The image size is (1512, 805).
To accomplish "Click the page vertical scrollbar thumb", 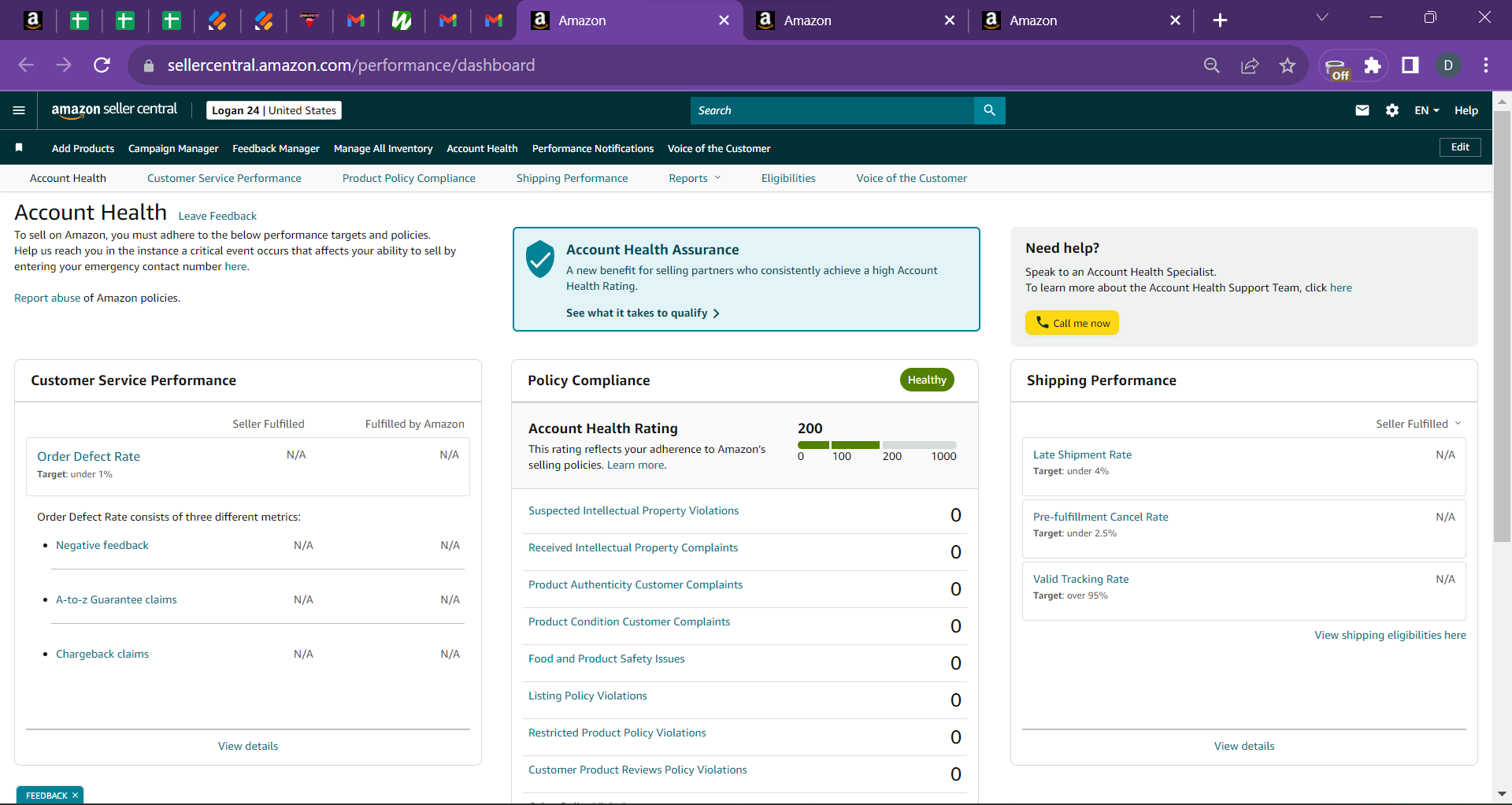I will [x=1502, y=326].
